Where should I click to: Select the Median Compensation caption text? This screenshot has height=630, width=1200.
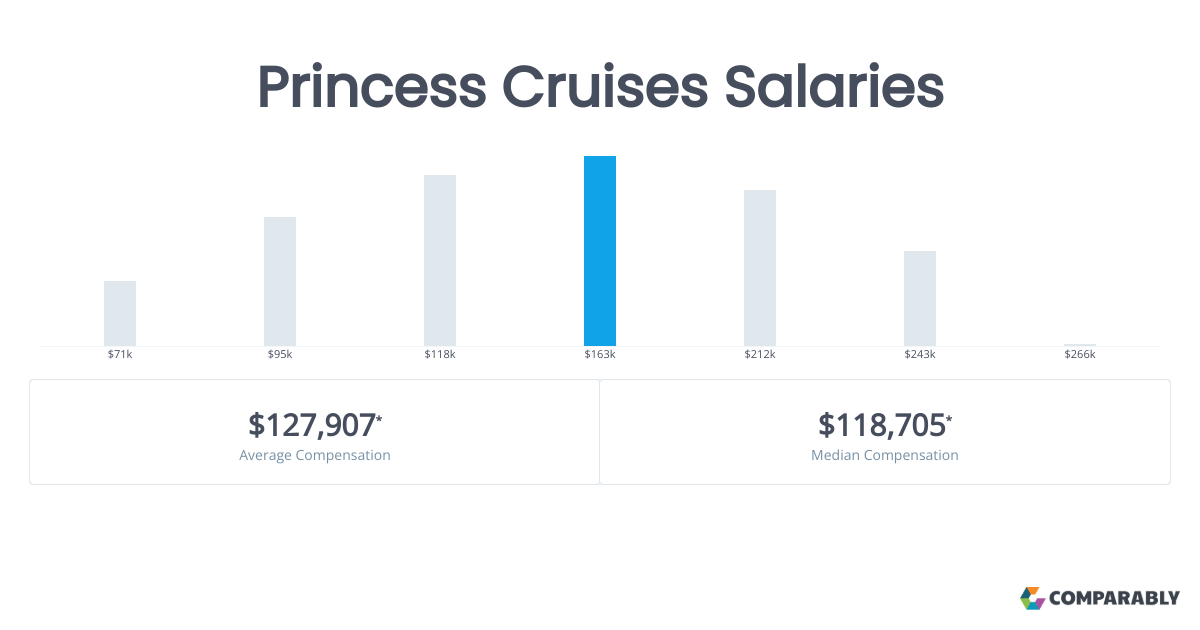click(885, 455)
